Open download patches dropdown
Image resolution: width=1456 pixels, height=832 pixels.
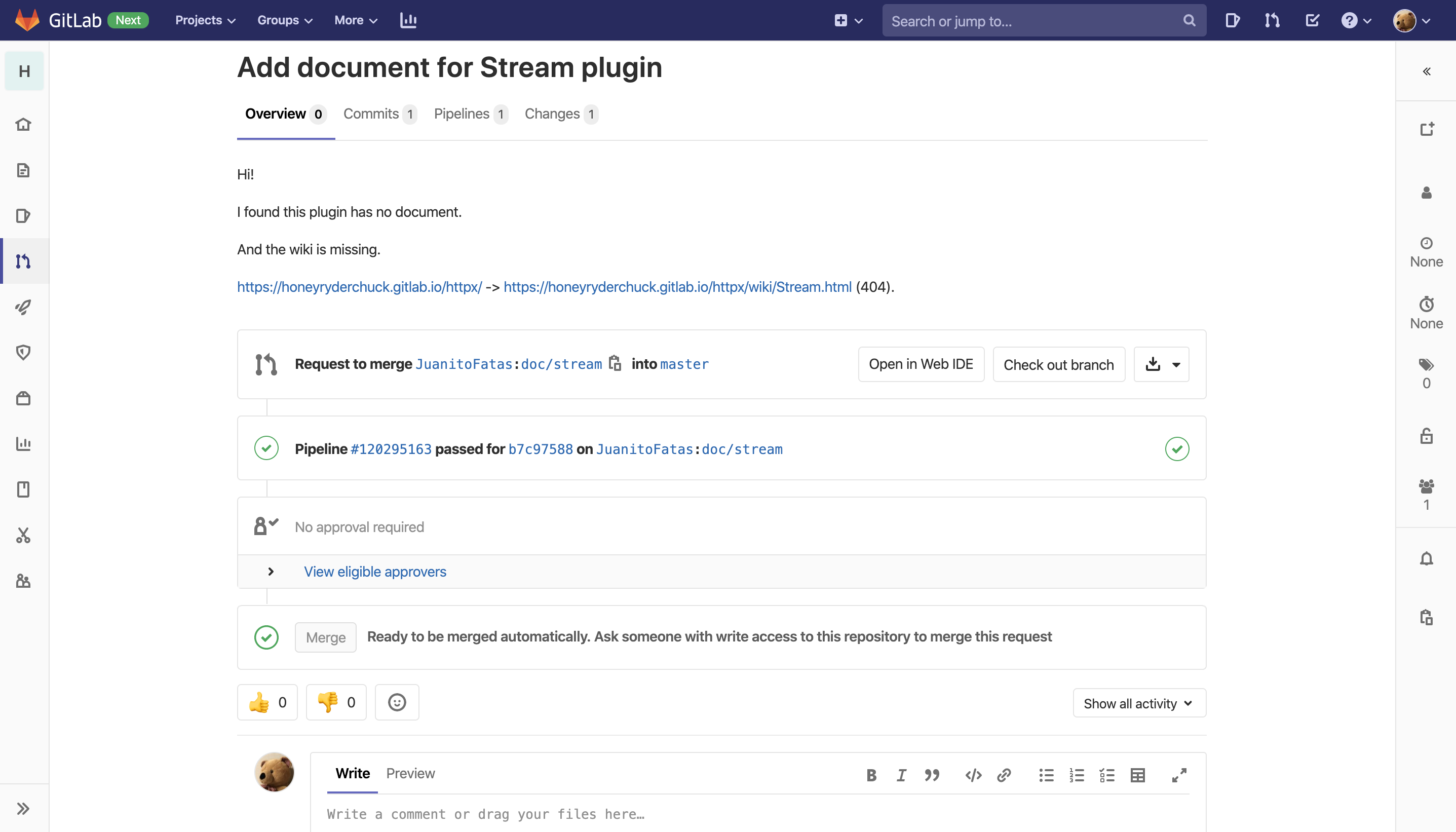[x=1161, y=364]
